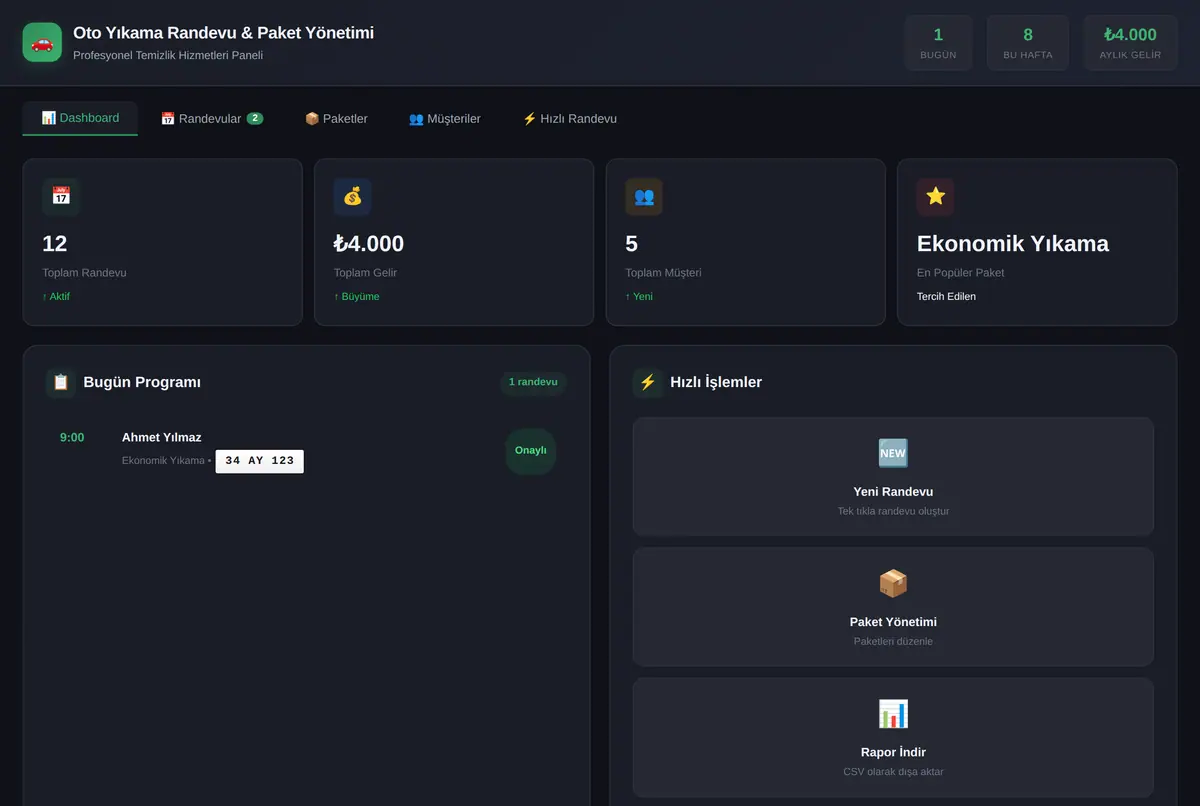1200x806 pixels.
Task: Click the Toplam Müşteri value 5
Action: coord(631,244)
